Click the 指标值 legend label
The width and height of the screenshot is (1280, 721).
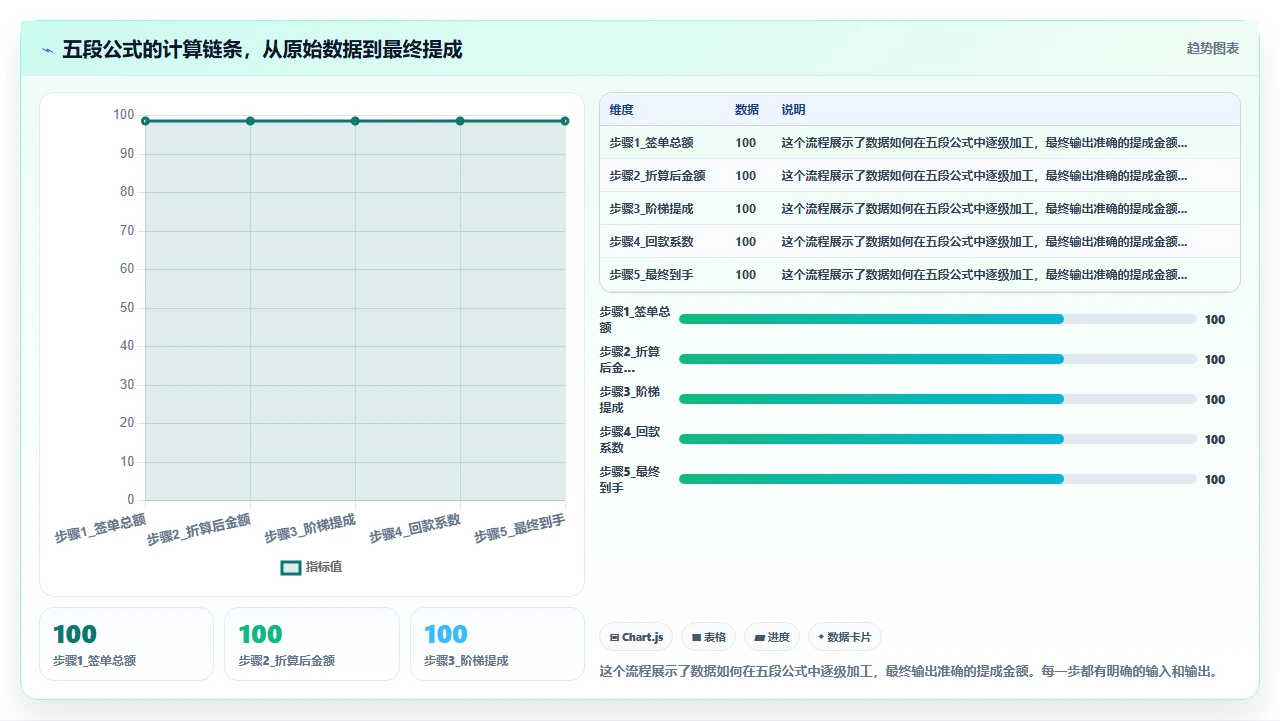click(324, 567)
